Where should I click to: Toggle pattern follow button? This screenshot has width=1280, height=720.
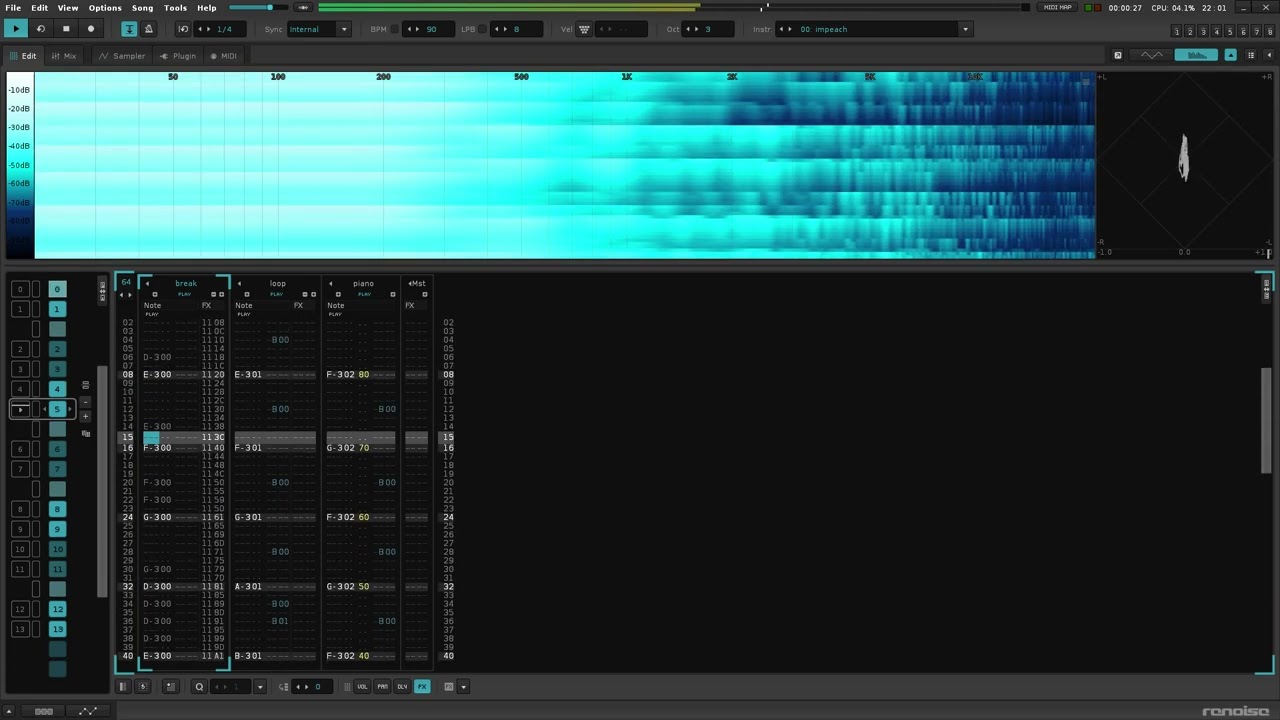coord(130,29)
